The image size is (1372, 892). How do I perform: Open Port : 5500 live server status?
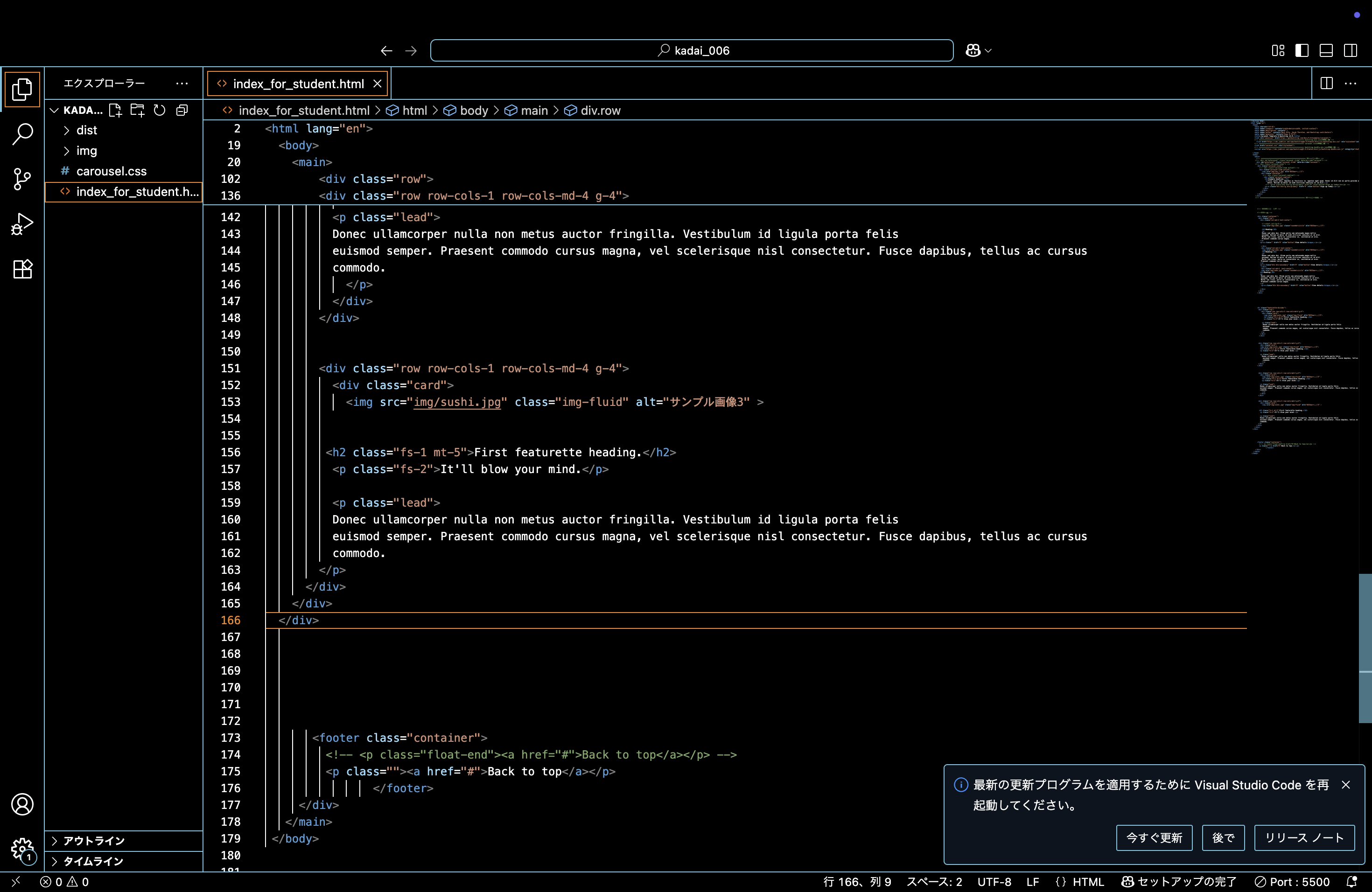click(x=1293, y=882)
